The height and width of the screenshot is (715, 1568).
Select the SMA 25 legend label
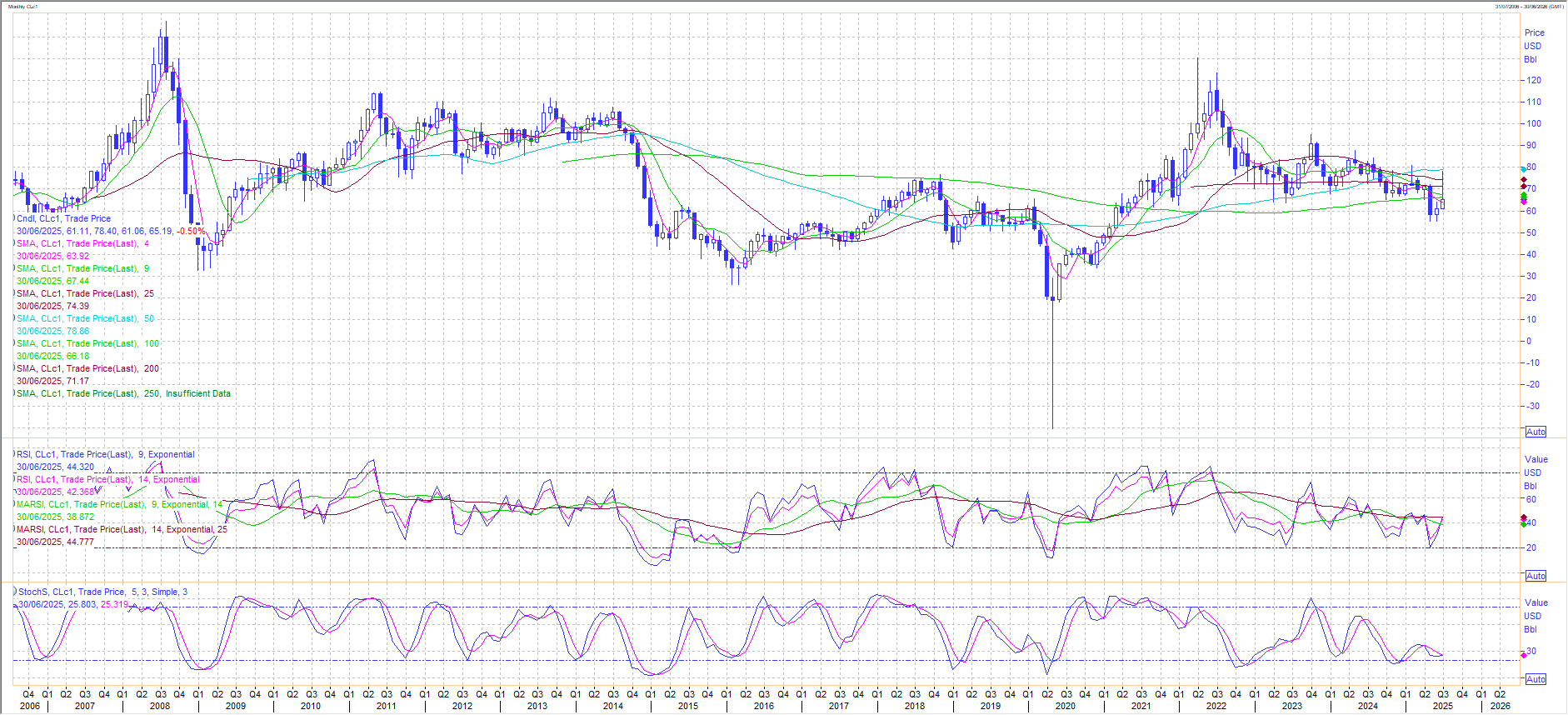(85, 293)
